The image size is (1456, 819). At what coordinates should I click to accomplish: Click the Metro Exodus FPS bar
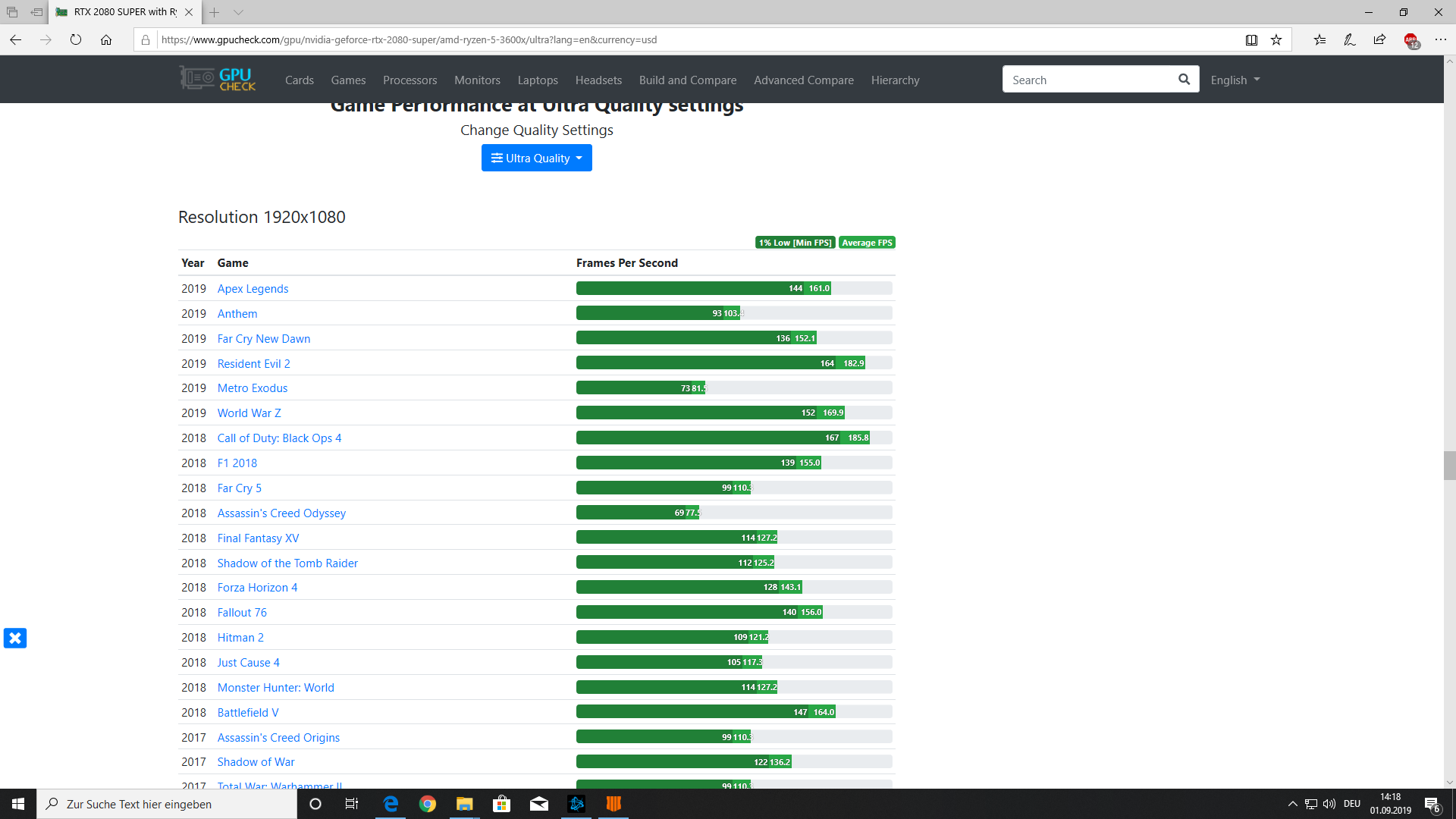pos(734,388)
